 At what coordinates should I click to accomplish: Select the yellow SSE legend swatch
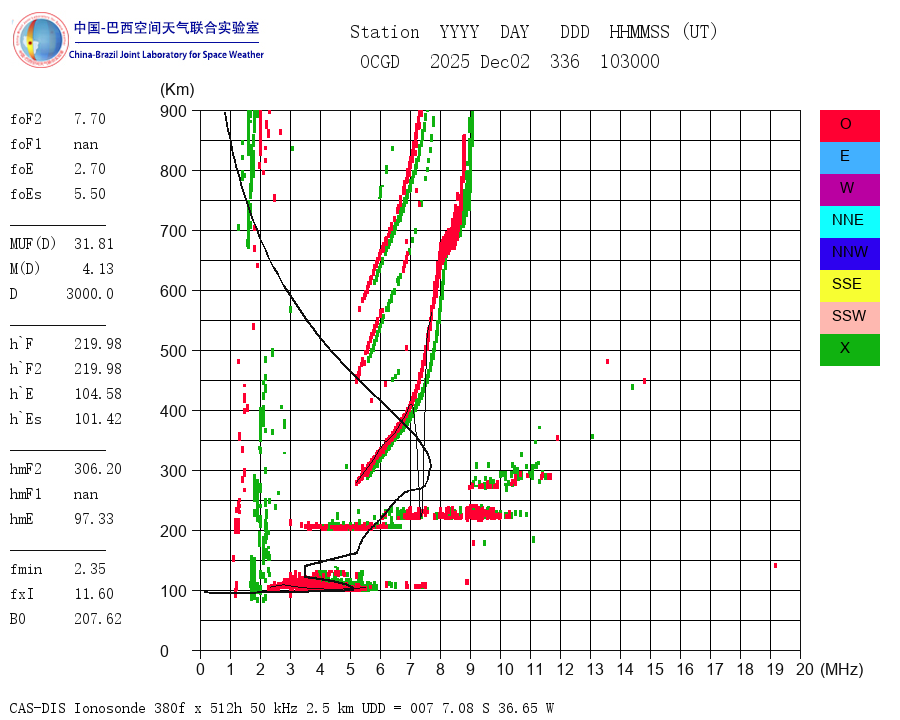pyautogui.click(x=849, y=286)
